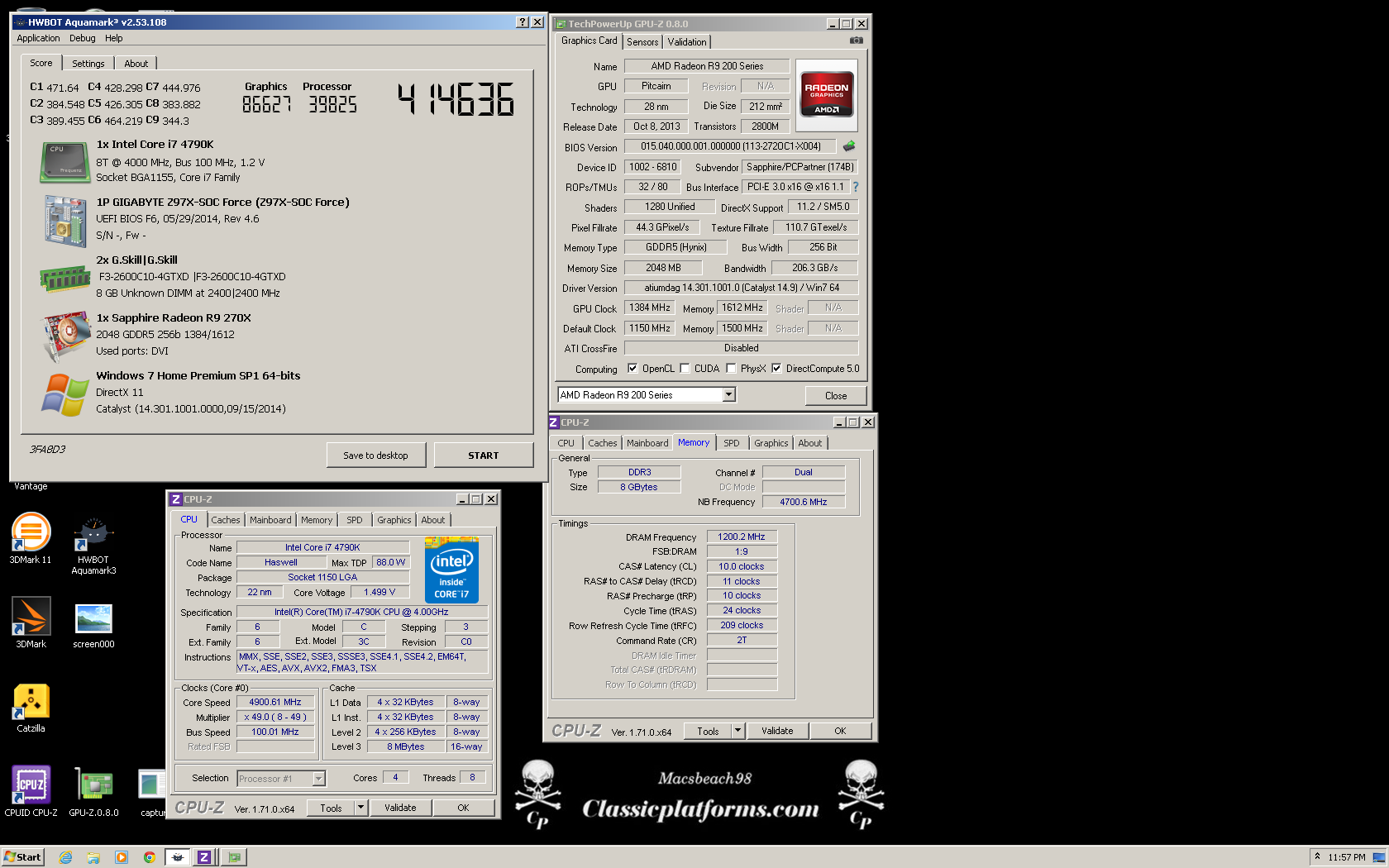Toggle the OpenCL checkbox in GPU-Z

[x=632, y=369]
